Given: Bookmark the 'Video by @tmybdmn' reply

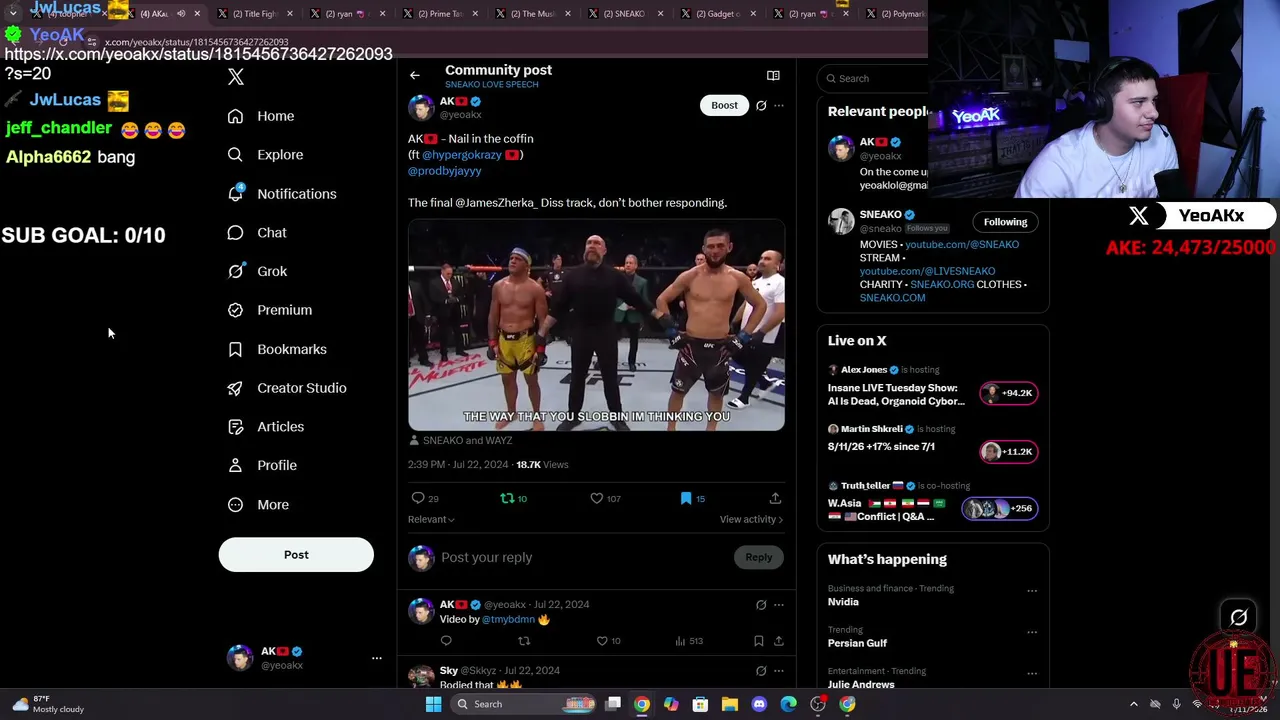Looking at the screenshot, I should (x=759, y=641).
